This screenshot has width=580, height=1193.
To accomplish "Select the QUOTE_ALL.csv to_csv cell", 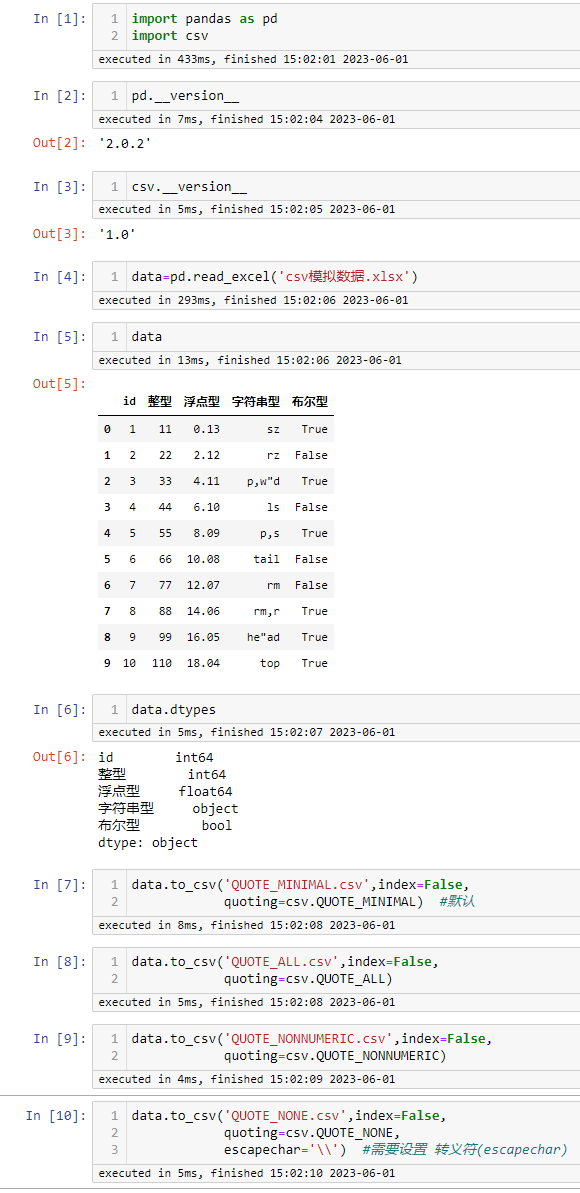I will pos(336,970).
